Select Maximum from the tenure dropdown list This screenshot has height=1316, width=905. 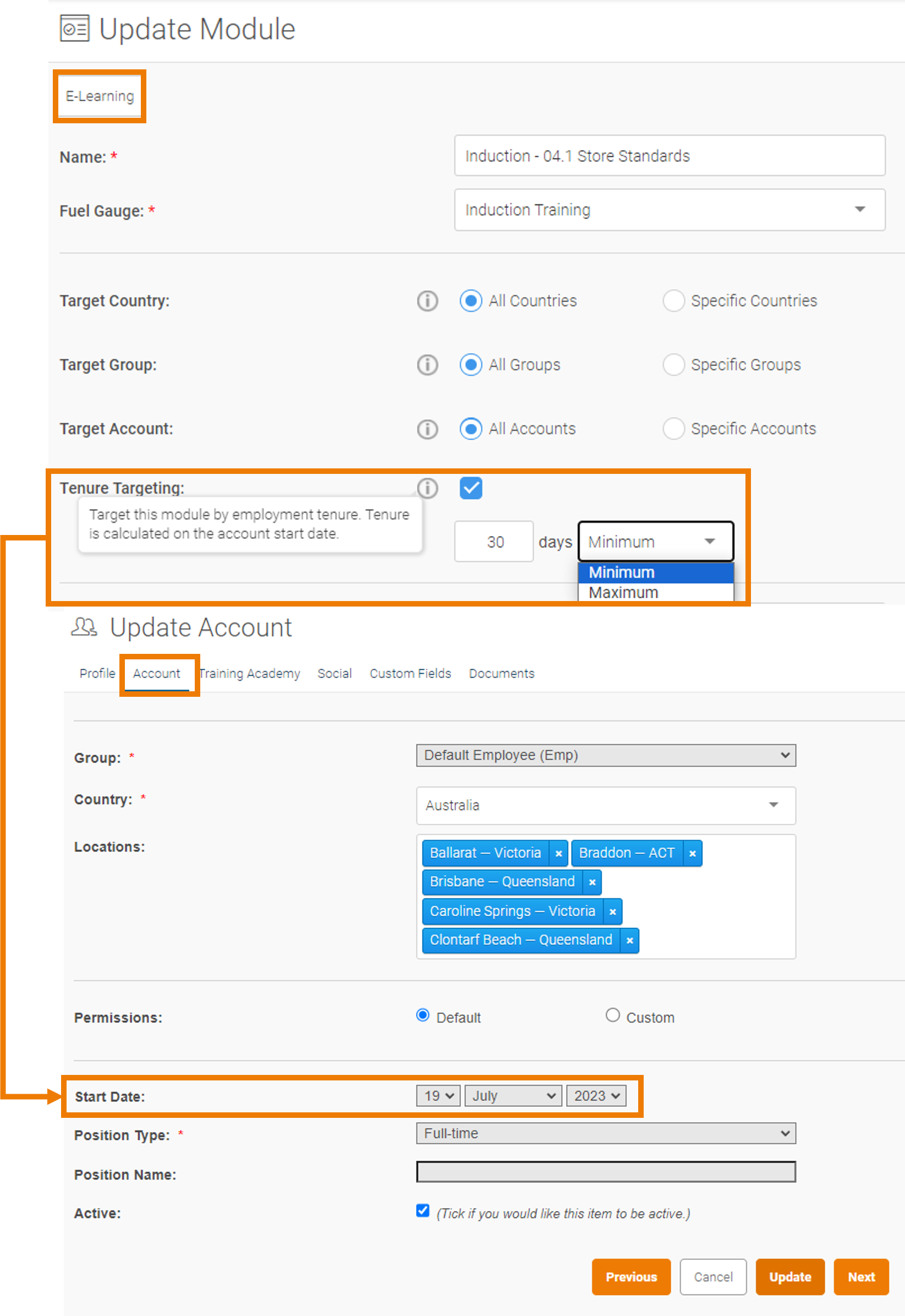tap(655, 593)
